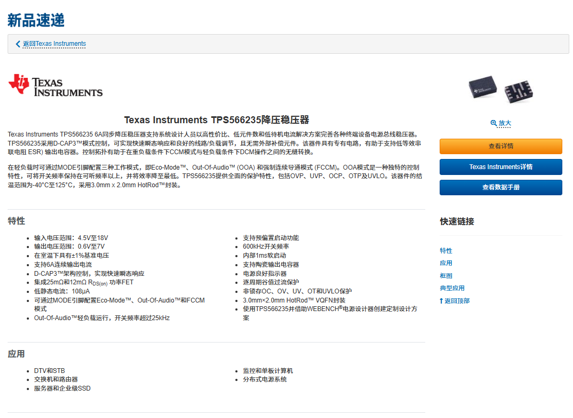Select the 输入电压范围：4.5V至18V bullet

pos(71,238)
